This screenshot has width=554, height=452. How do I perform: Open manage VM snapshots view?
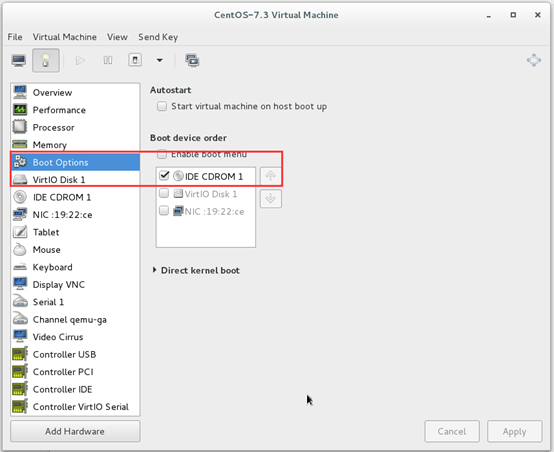coord(192,60)
